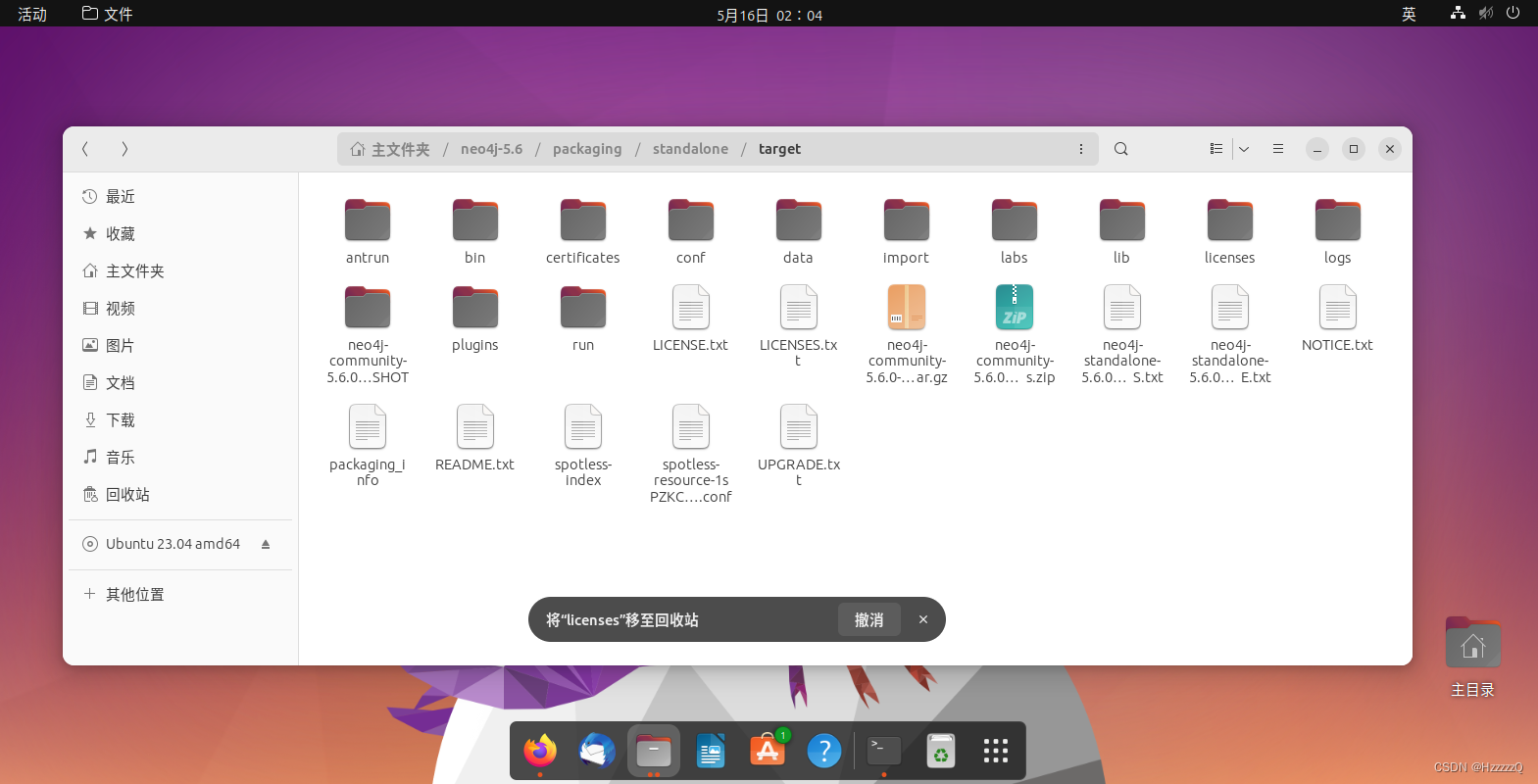Navigate to 主文件夹 breadcrumb

pyautogui.click(x=390, y=149)
